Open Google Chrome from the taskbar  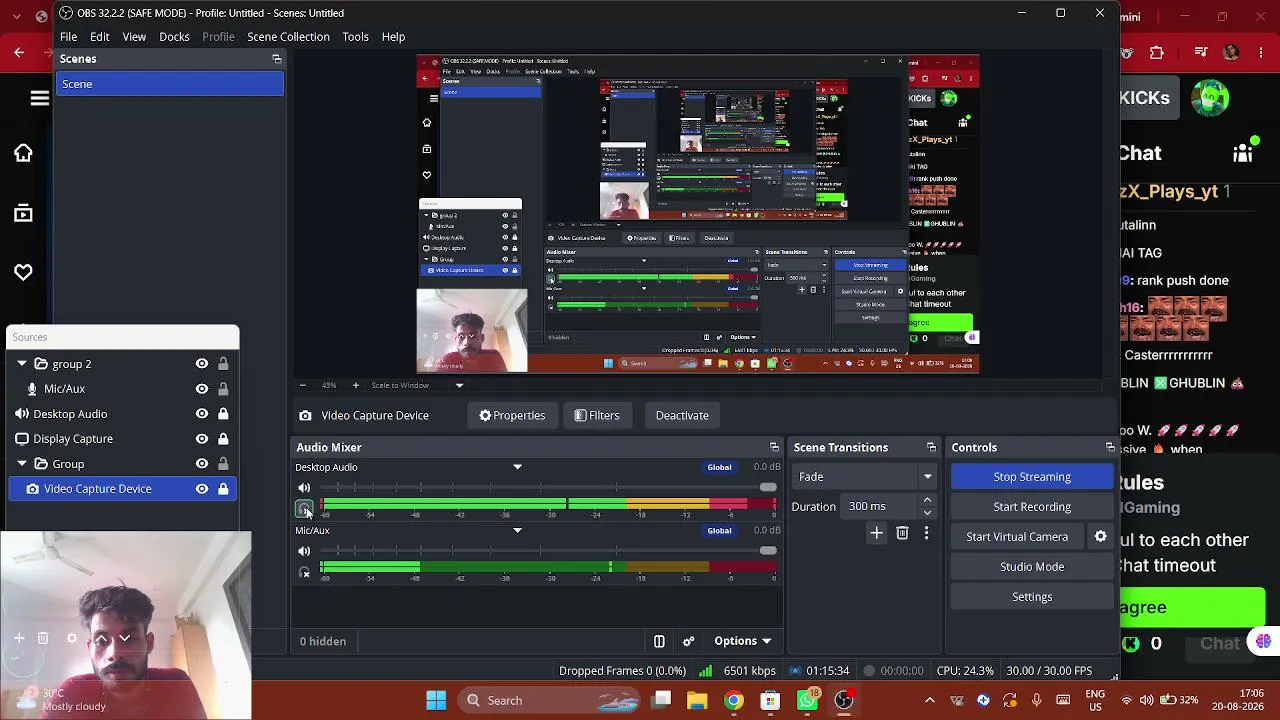[x=734, y=700]
